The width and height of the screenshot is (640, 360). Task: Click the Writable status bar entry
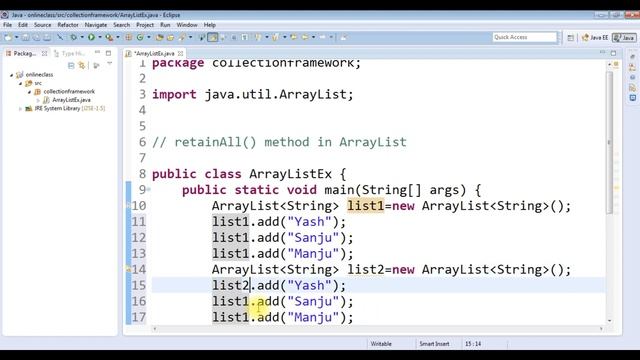point(381,344)
